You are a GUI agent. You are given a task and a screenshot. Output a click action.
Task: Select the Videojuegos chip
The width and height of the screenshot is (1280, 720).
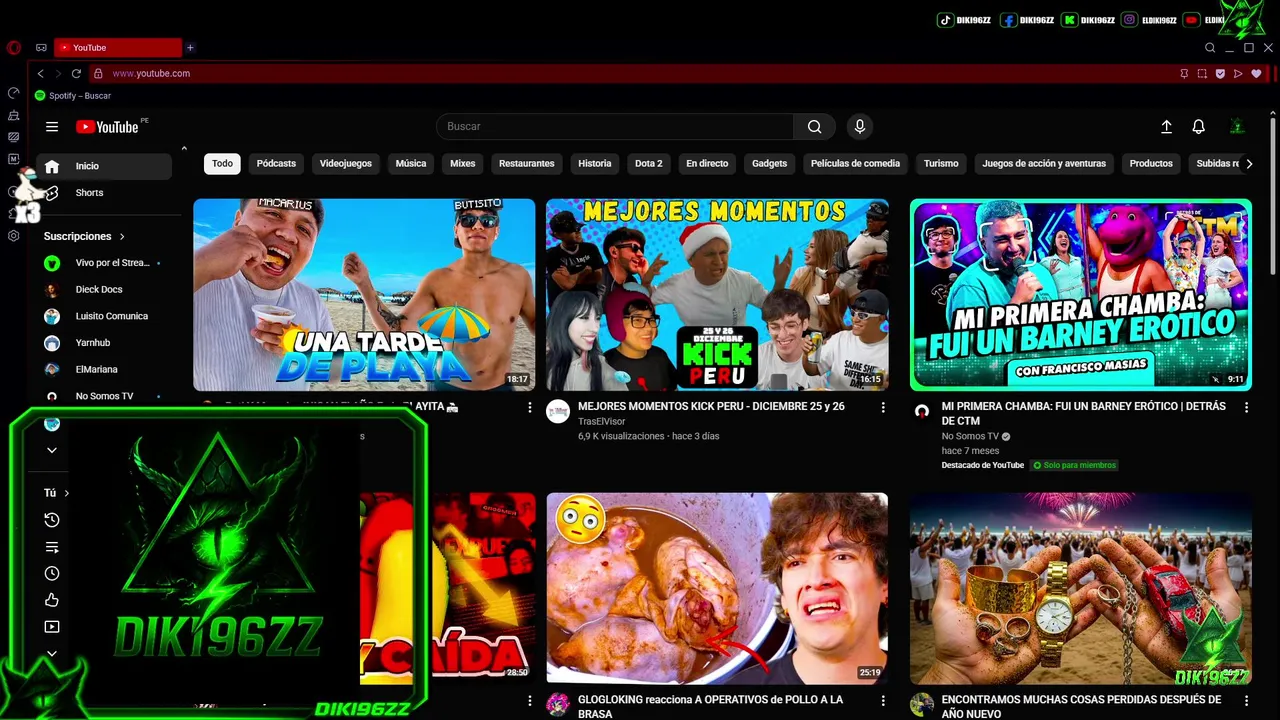point(346,163)
